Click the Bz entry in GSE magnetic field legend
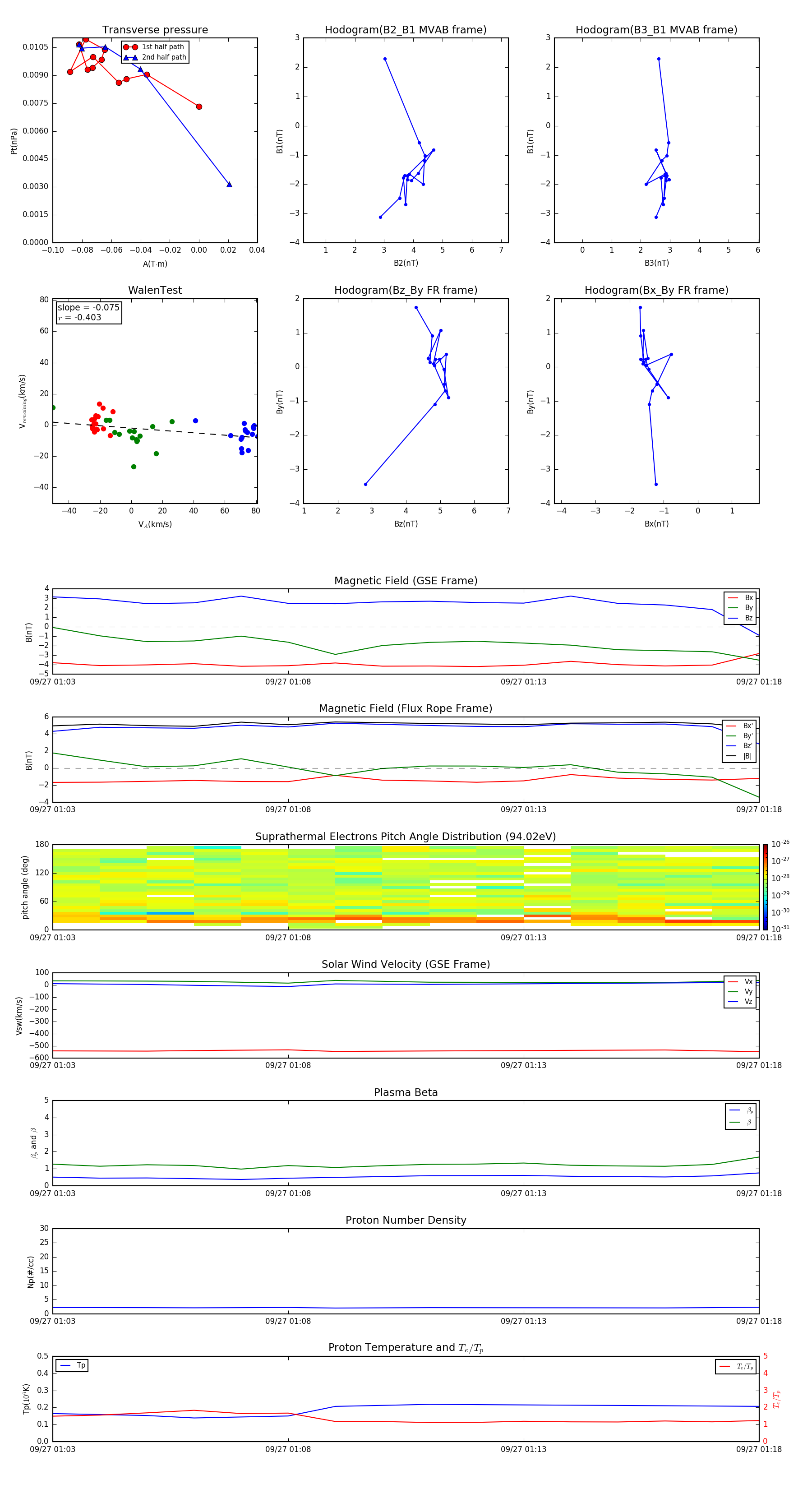 [x=740, y=618]
